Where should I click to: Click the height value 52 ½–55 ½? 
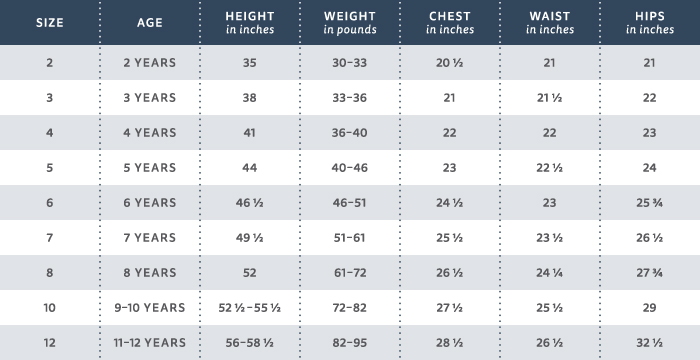point(250,308)
